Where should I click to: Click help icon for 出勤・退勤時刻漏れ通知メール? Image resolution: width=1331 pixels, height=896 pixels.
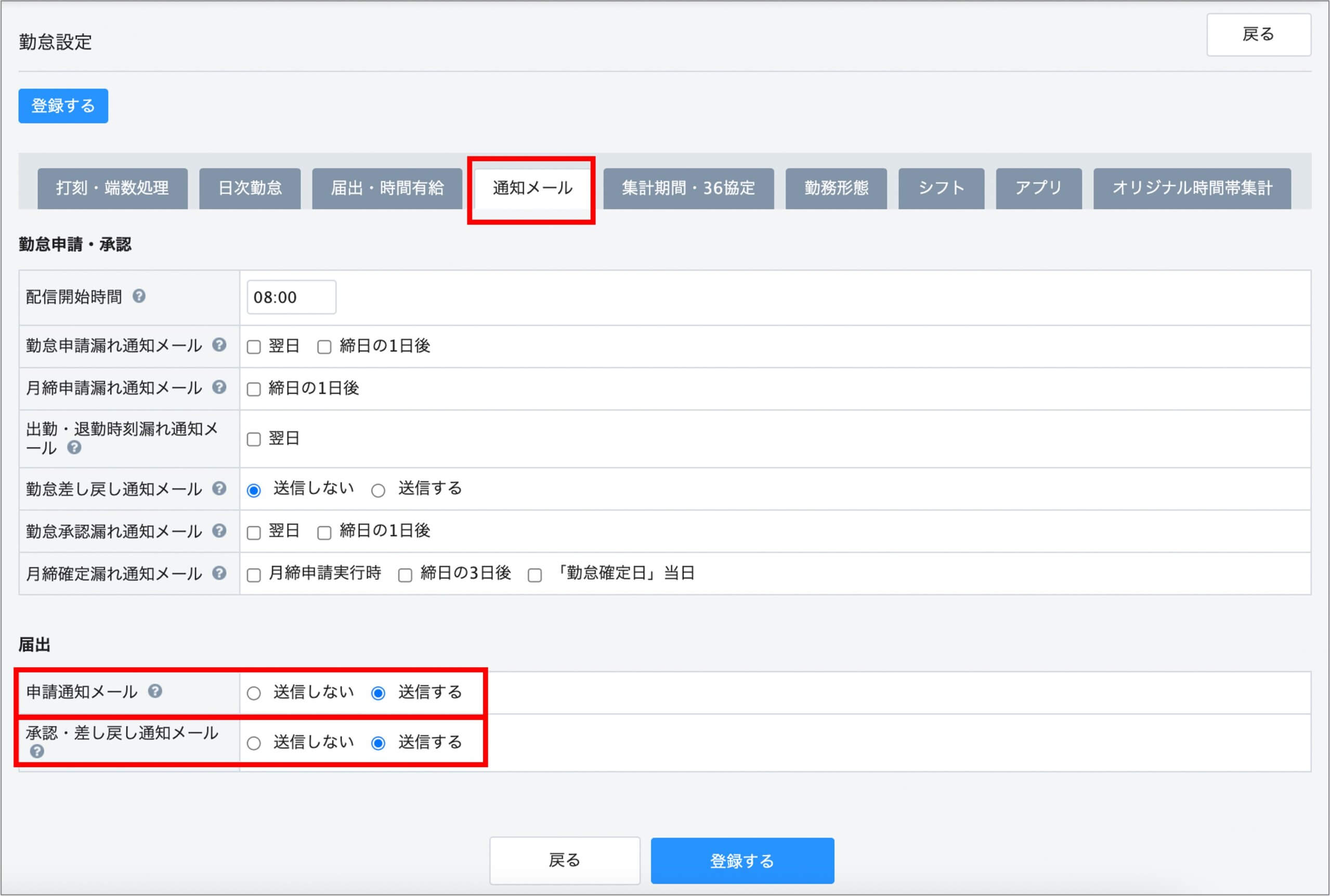[x=74, y=447]
